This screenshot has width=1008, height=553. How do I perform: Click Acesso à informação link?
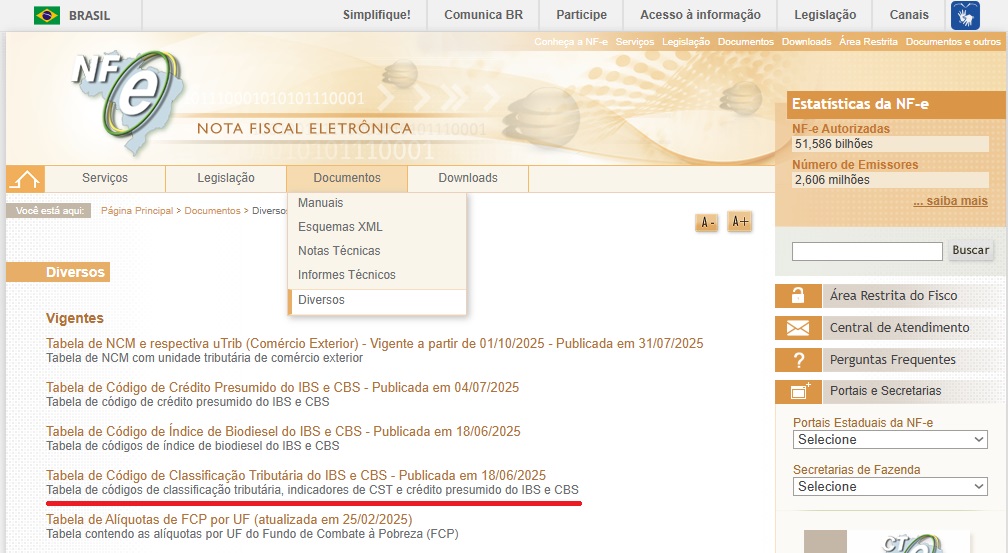tap(700, 15)
